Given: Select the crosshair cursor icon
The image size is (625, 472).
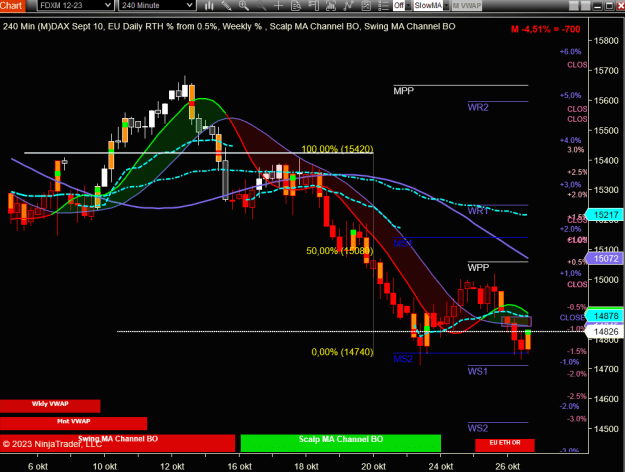Looking at the screenshot, I should point(278,6).
